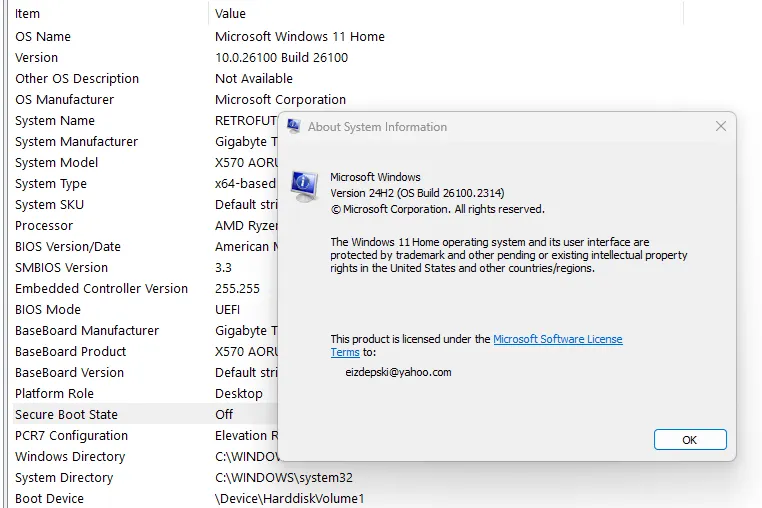Select the BaseBoard Product row
Viewport: 762px width, 508px height.
pyautogui.click(x=145, y=351)
